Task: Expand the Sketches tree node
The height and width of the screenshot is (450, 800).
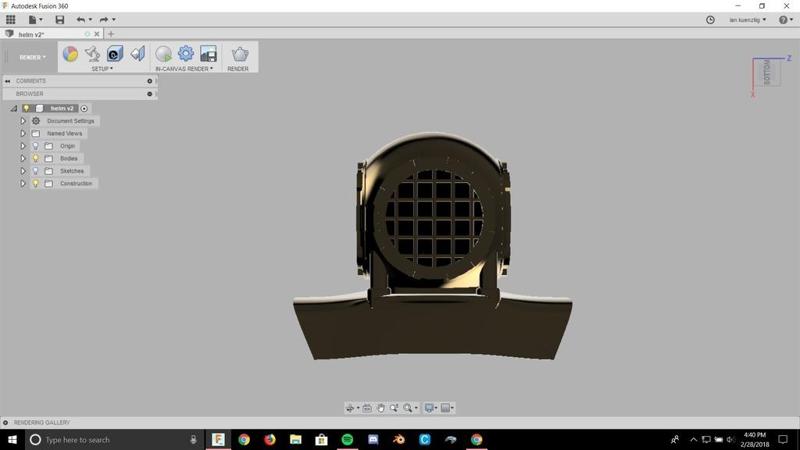Action: coord(23,171)
